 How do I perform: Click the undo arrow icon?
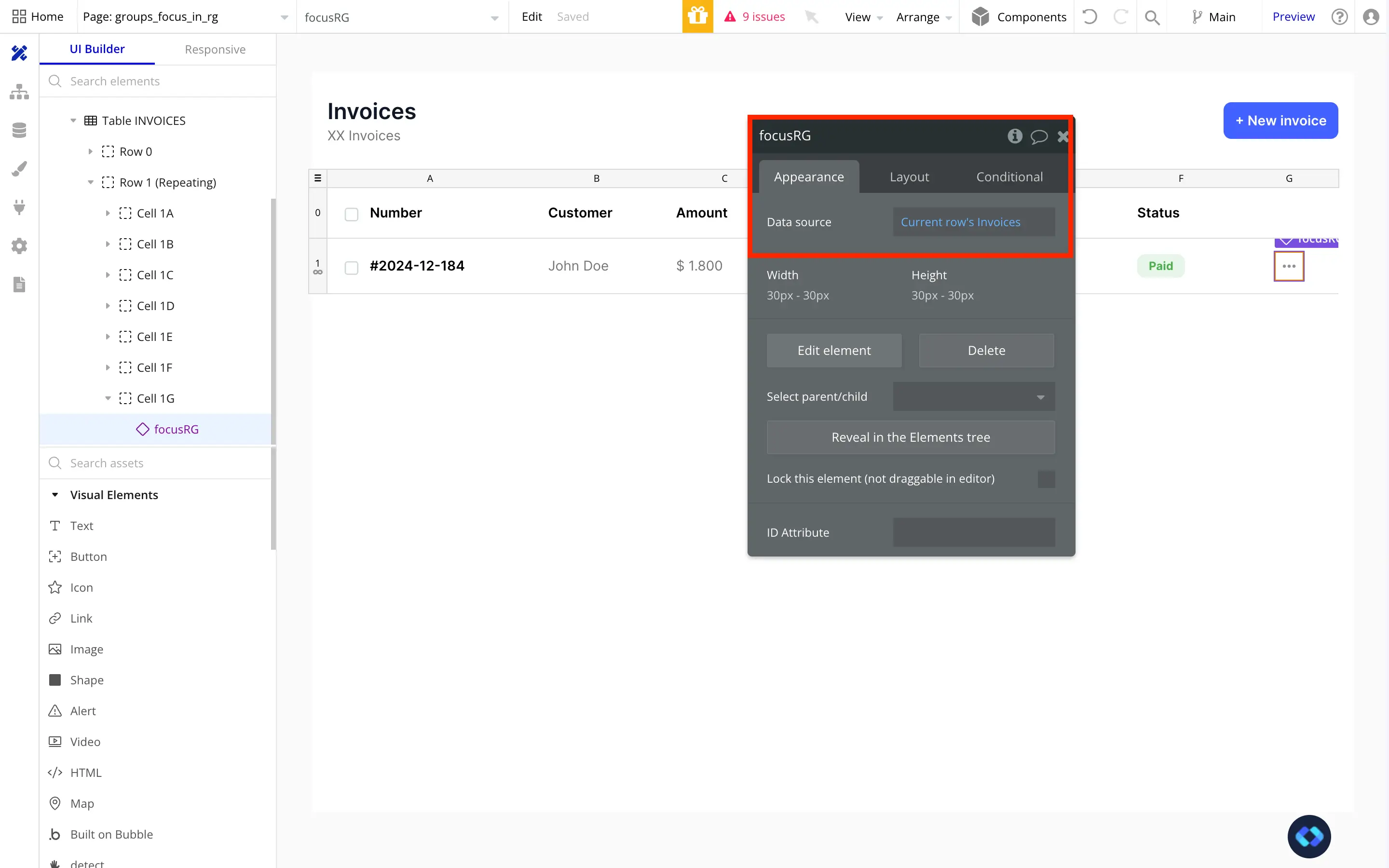pos(1089,17)
